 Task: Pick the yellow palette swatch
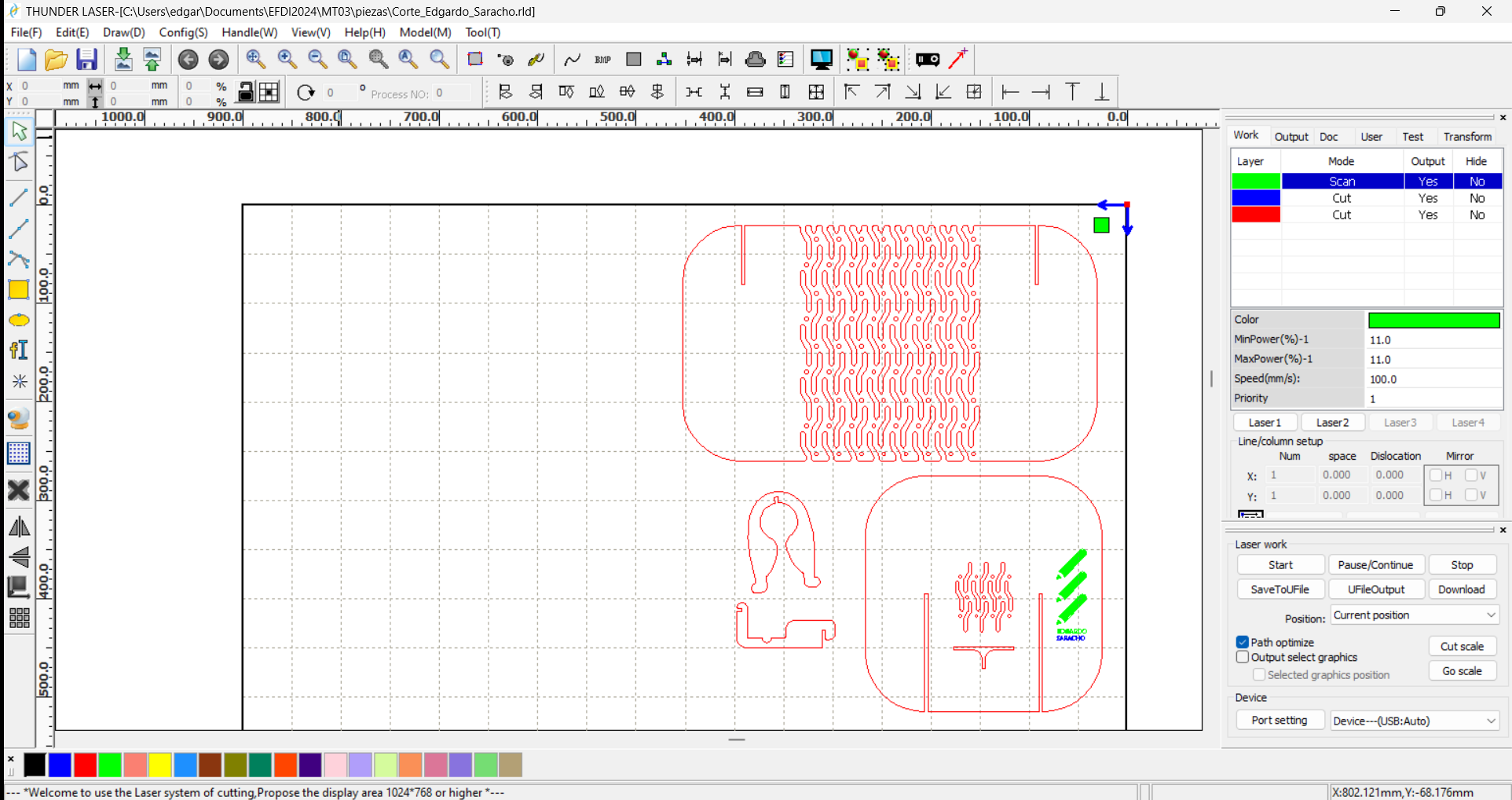click(x=160, y=765)
